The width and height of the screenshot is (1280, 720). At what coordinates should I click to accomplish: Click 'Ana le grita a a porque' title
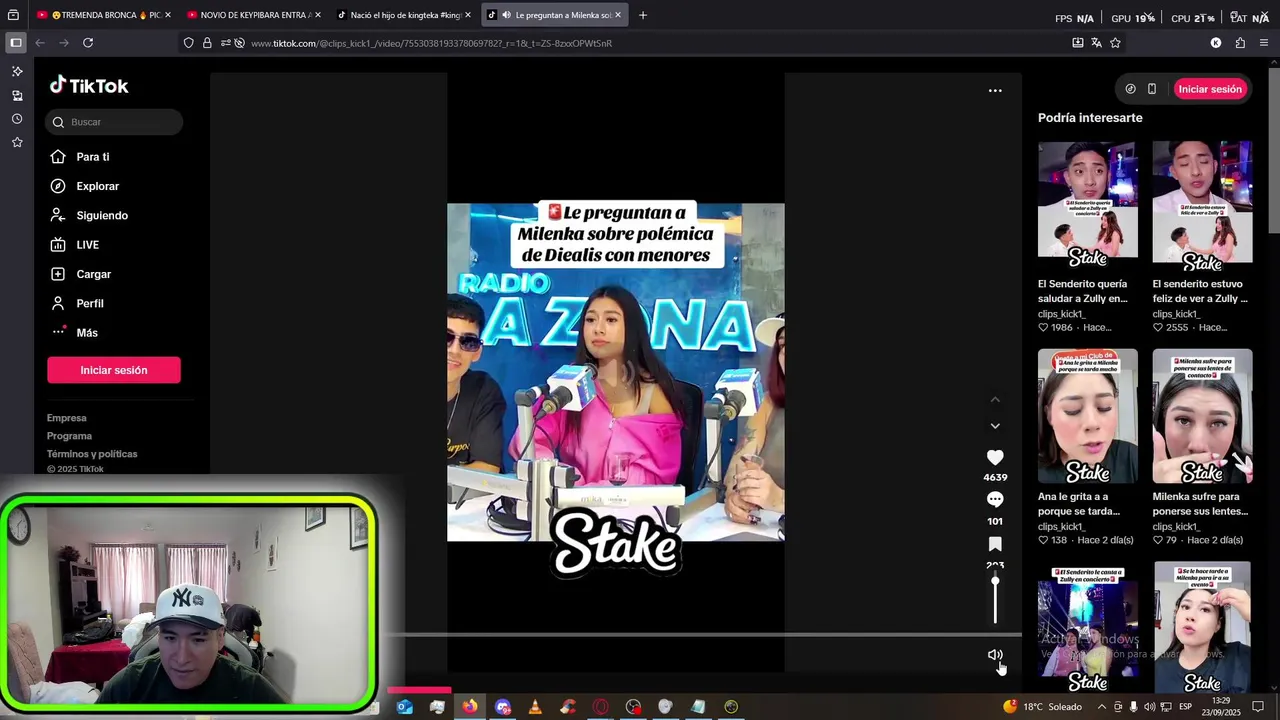tap(1079, 504)
